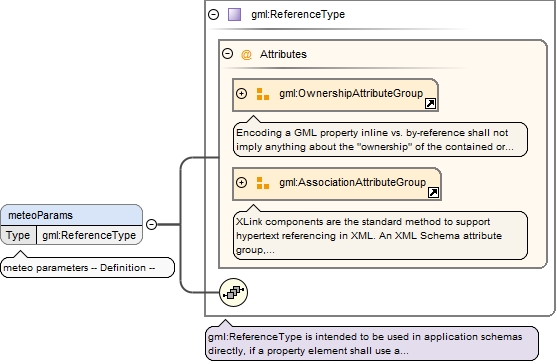Screen dimensions: 557x364
Task: Expand gml:OwnershipAttributeGroup node
Action: coord(242,93)
